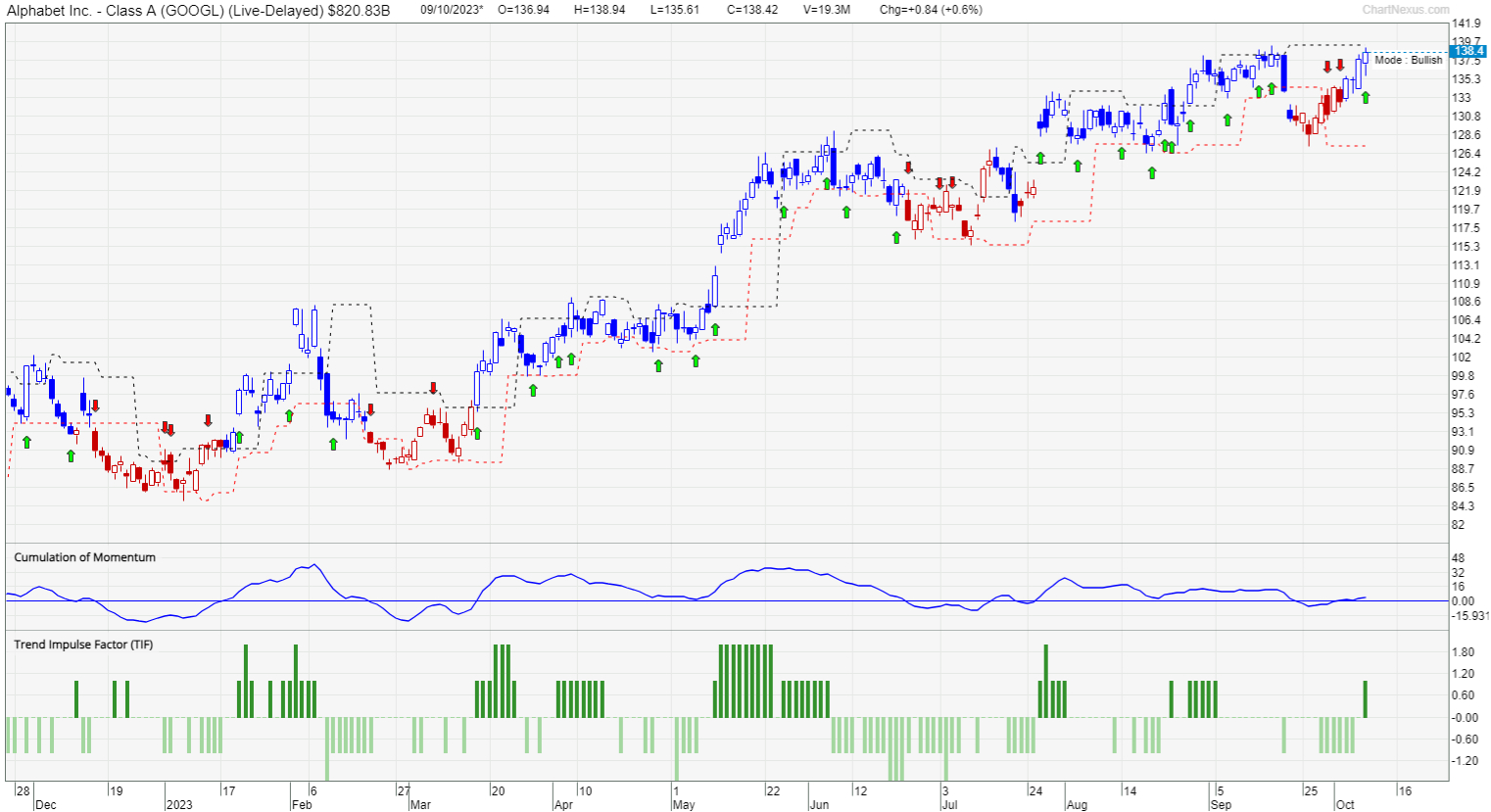The height and width of the screenshot is (812, 1491).
Task: Click the 135.3 price axis label
Action: coord(1467,79)
